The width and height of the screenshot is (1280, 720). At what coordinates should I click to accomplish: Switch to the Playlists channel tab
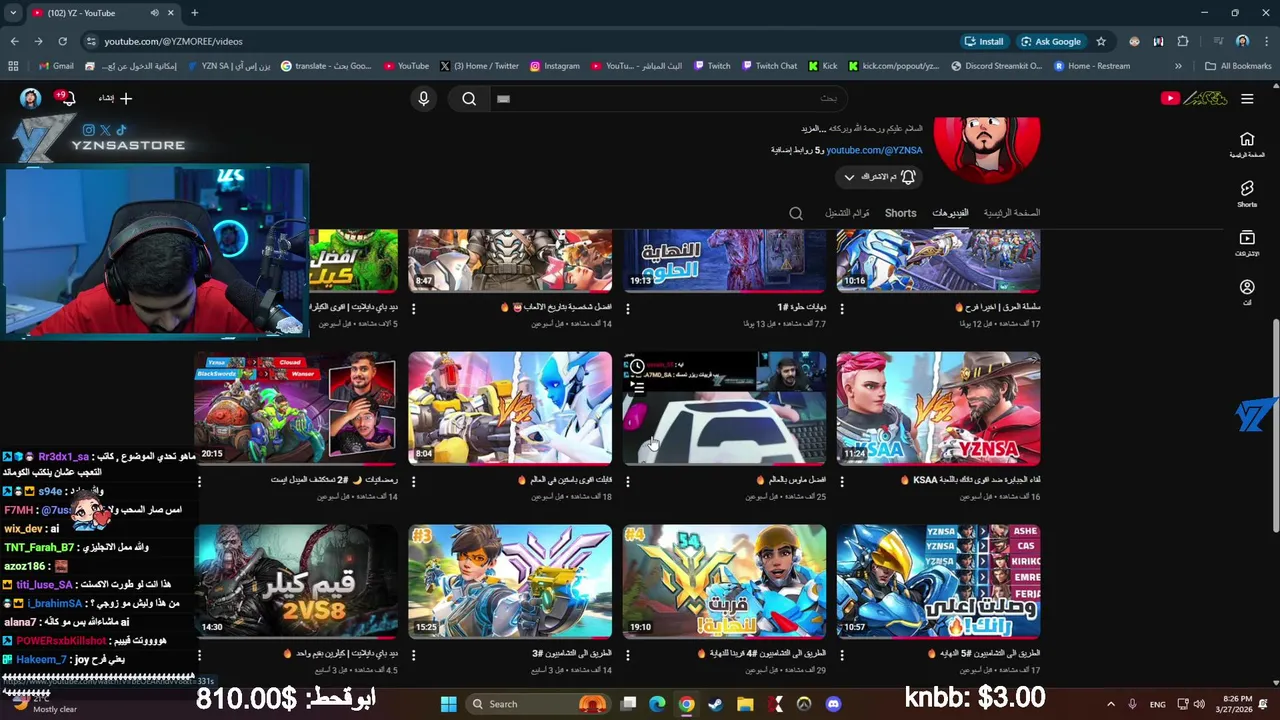(x=847, y=213)
